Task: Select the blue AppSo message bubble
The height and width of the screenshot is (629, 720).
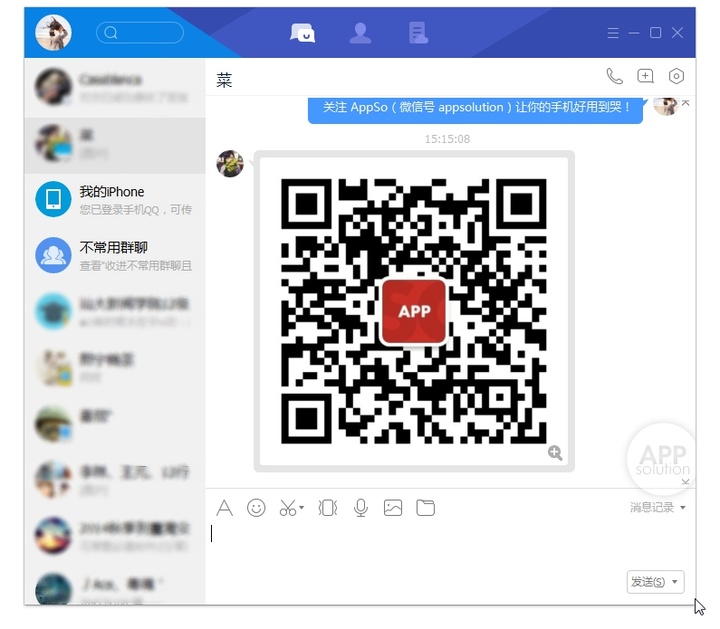Action: point(475,109)
